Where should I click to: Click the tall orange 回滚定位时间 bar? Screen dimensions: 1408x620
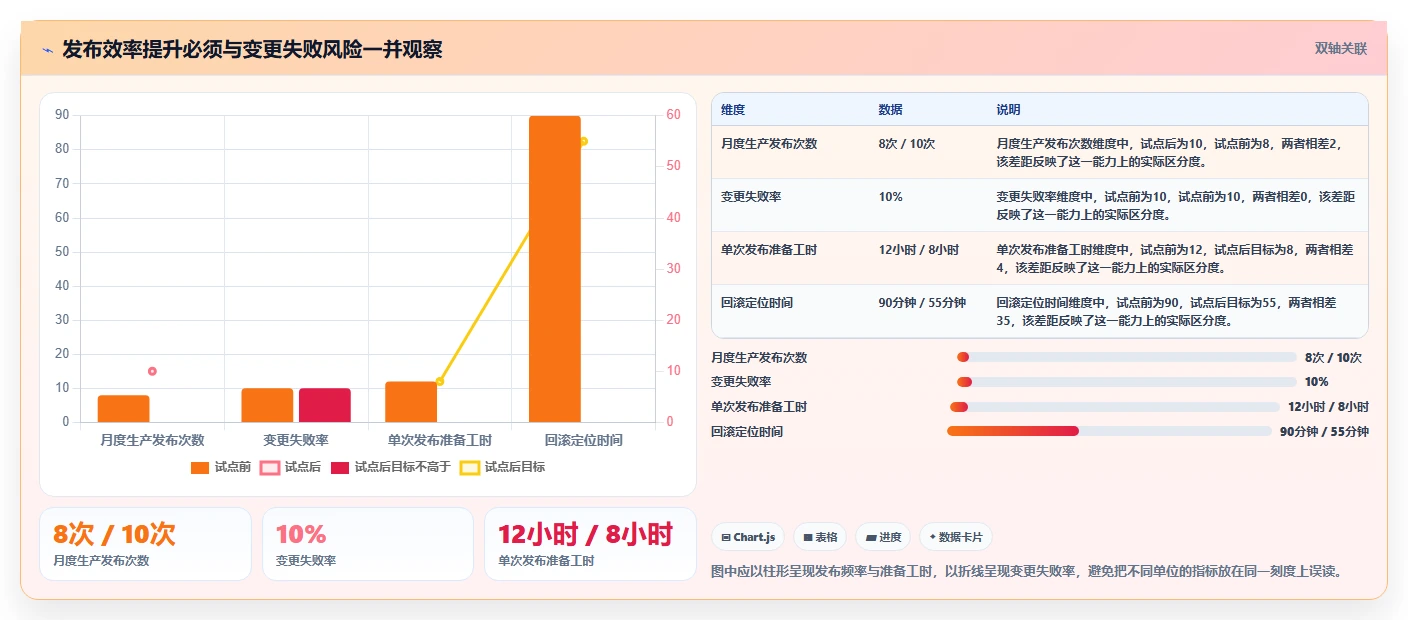[x=555, y=269]
